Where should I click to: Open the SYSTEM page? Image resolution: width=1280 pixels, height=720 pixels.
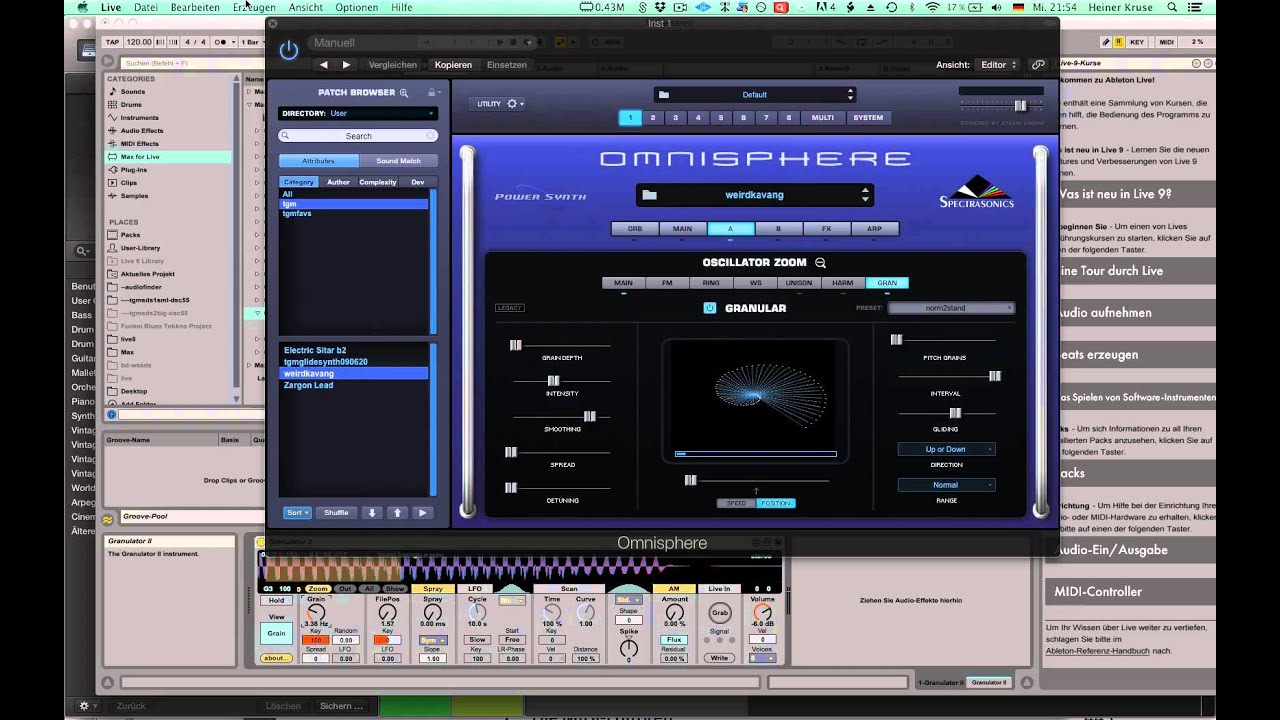pos(868,118)
